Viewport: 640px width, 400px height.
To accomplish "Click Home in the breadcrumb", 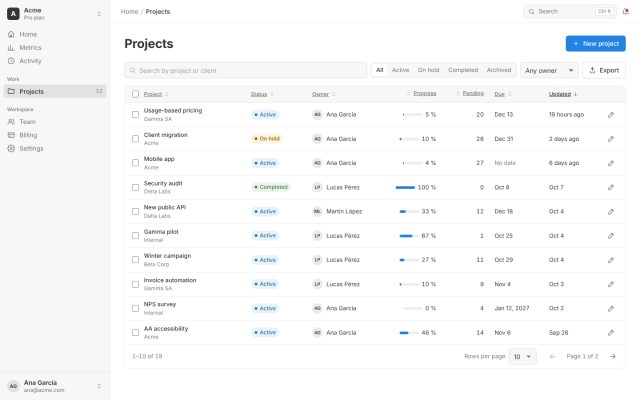I will tap(129, 11).
